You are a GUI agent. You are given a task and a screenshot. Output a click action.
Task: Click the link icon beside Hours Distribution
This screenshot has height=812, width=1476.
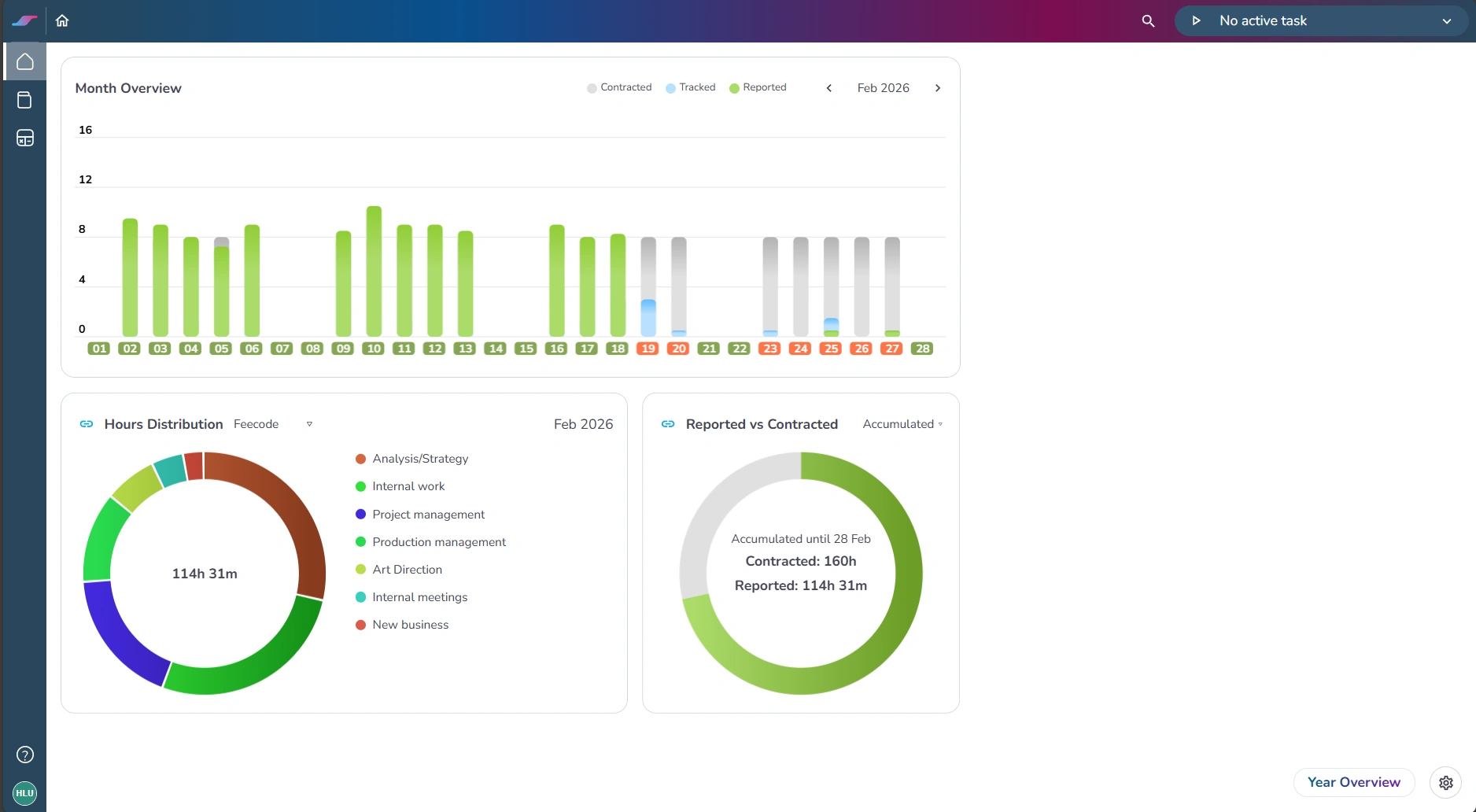pos(87,424)
